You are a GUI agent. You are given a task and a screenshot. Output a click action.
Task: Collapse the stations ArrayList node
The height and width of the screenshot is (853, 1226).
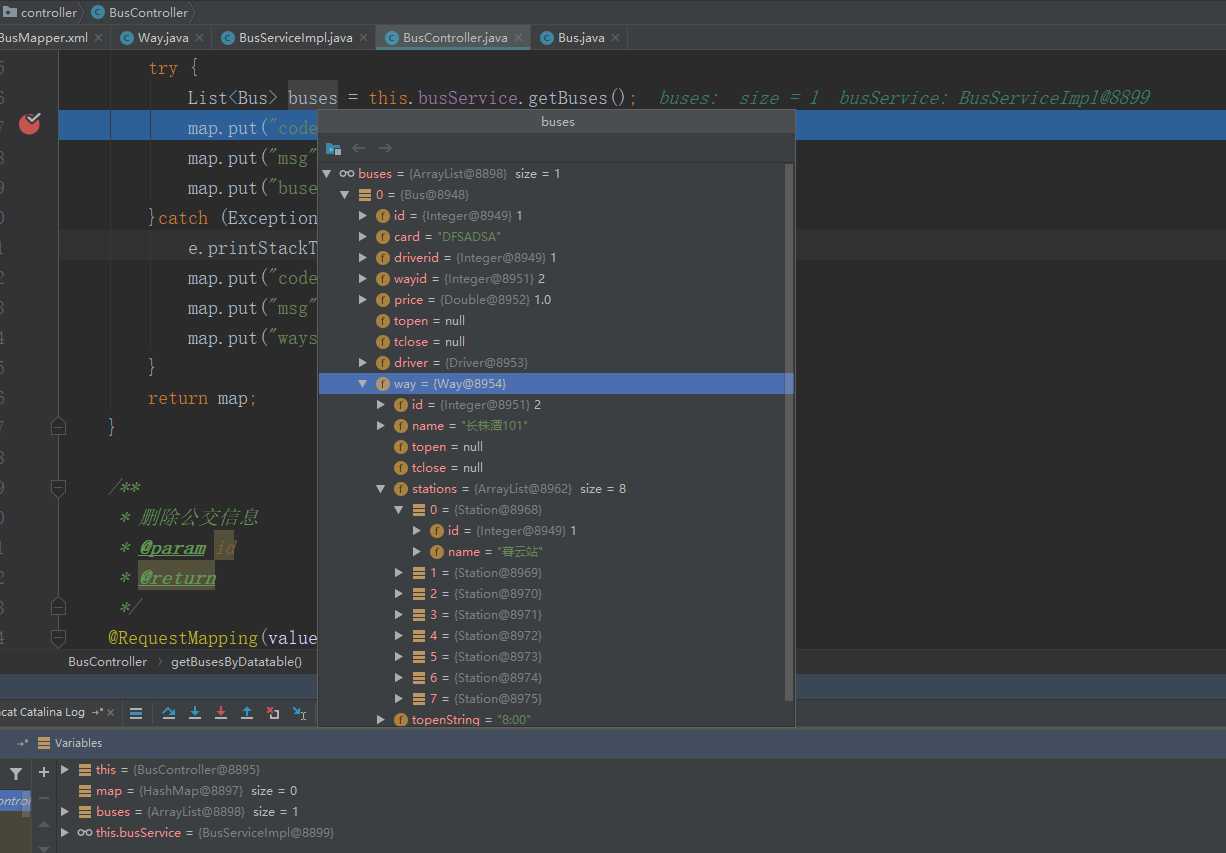pos(381,489)
